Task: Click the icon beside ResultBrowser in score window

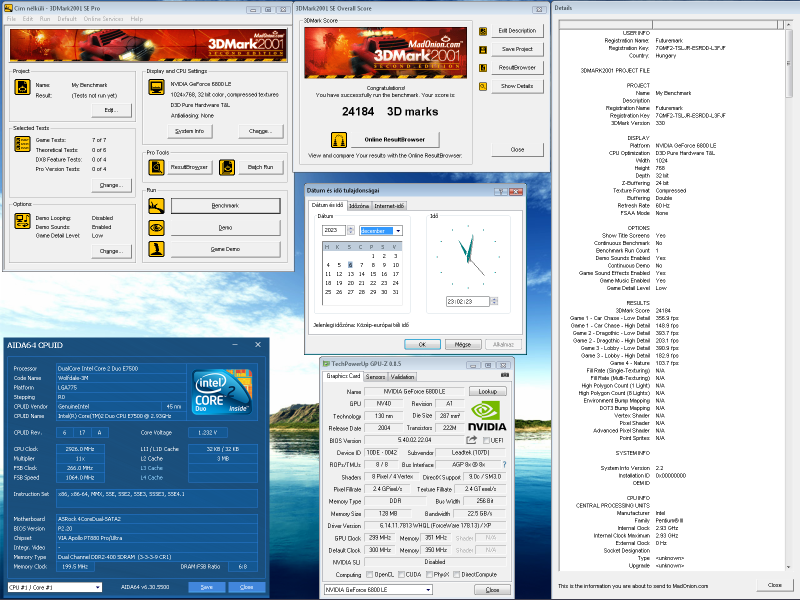Action: pyautogui.click(x=483, y=68)
